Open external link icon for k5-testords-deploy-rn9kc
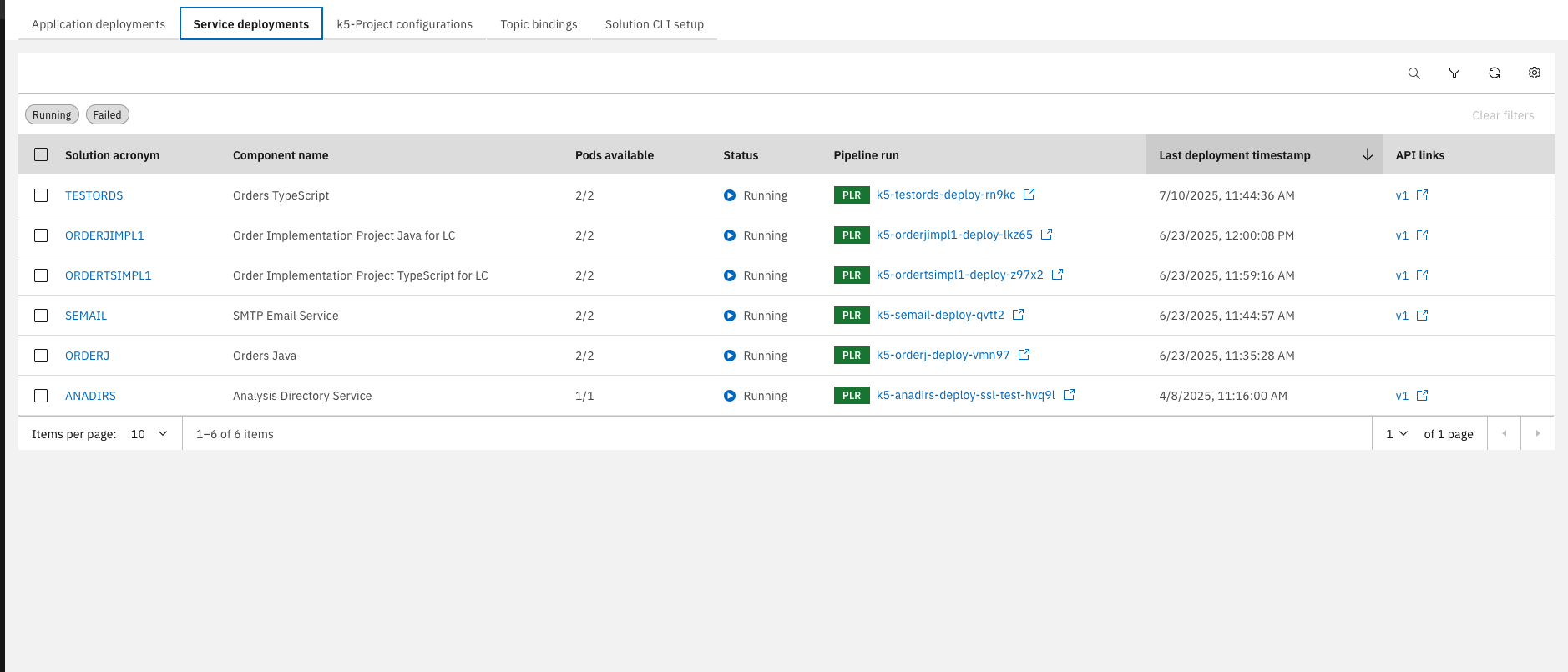This screenshot has width=1568, height=672. (1029, 195)
